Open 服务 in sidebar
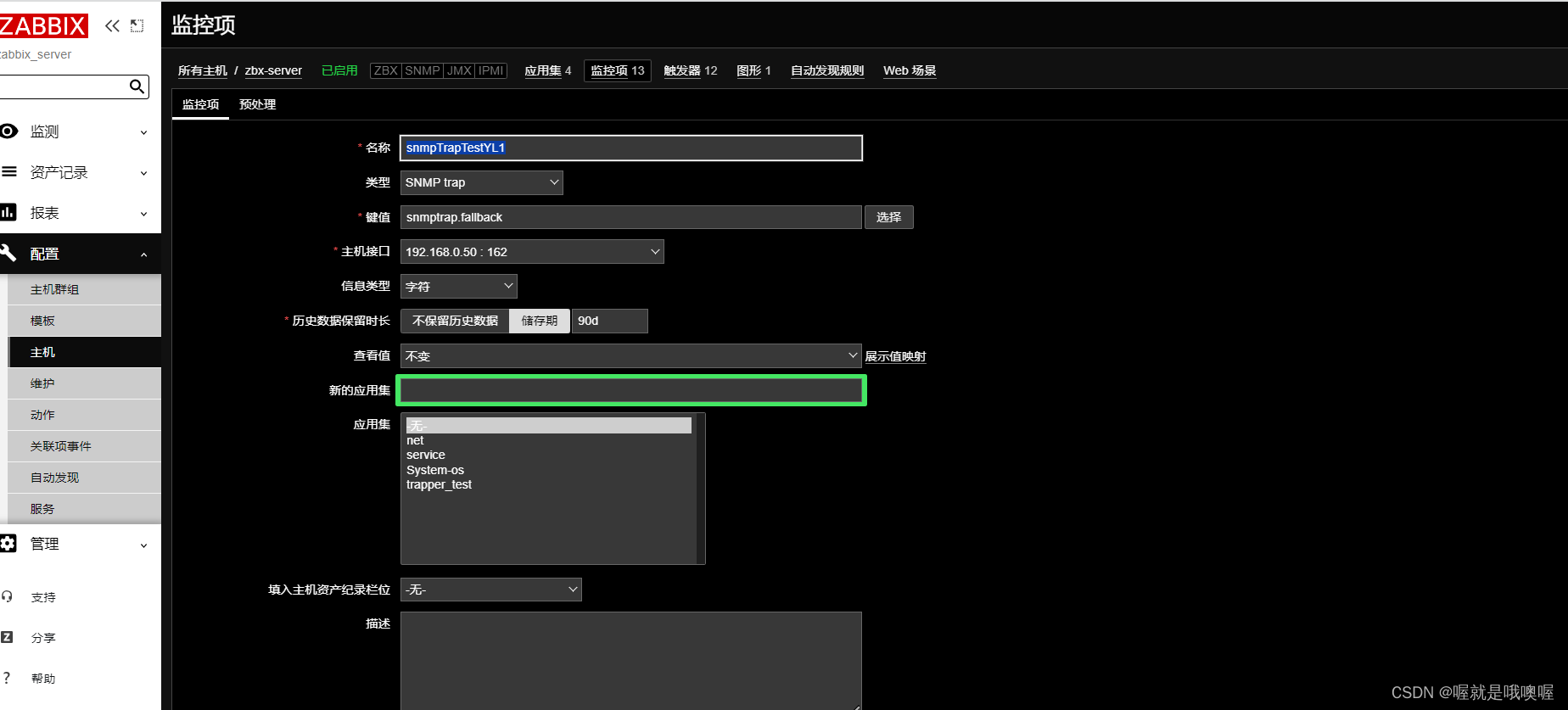Viewport: 1568px width, 710px height. 84,509
